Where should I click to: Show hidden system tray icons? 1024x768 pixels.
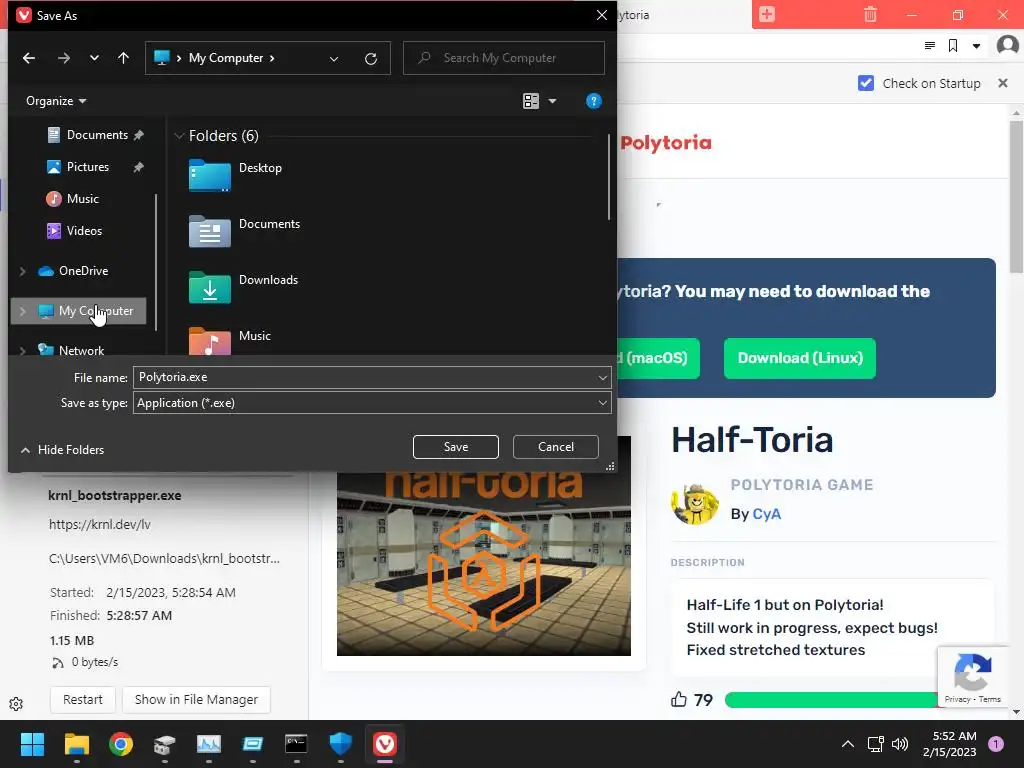click(x=848, y=744)
